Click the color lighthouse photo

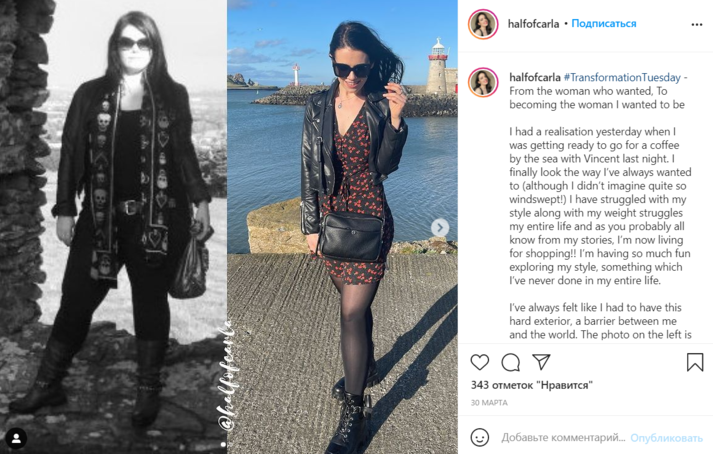click(x=342, y=227)
